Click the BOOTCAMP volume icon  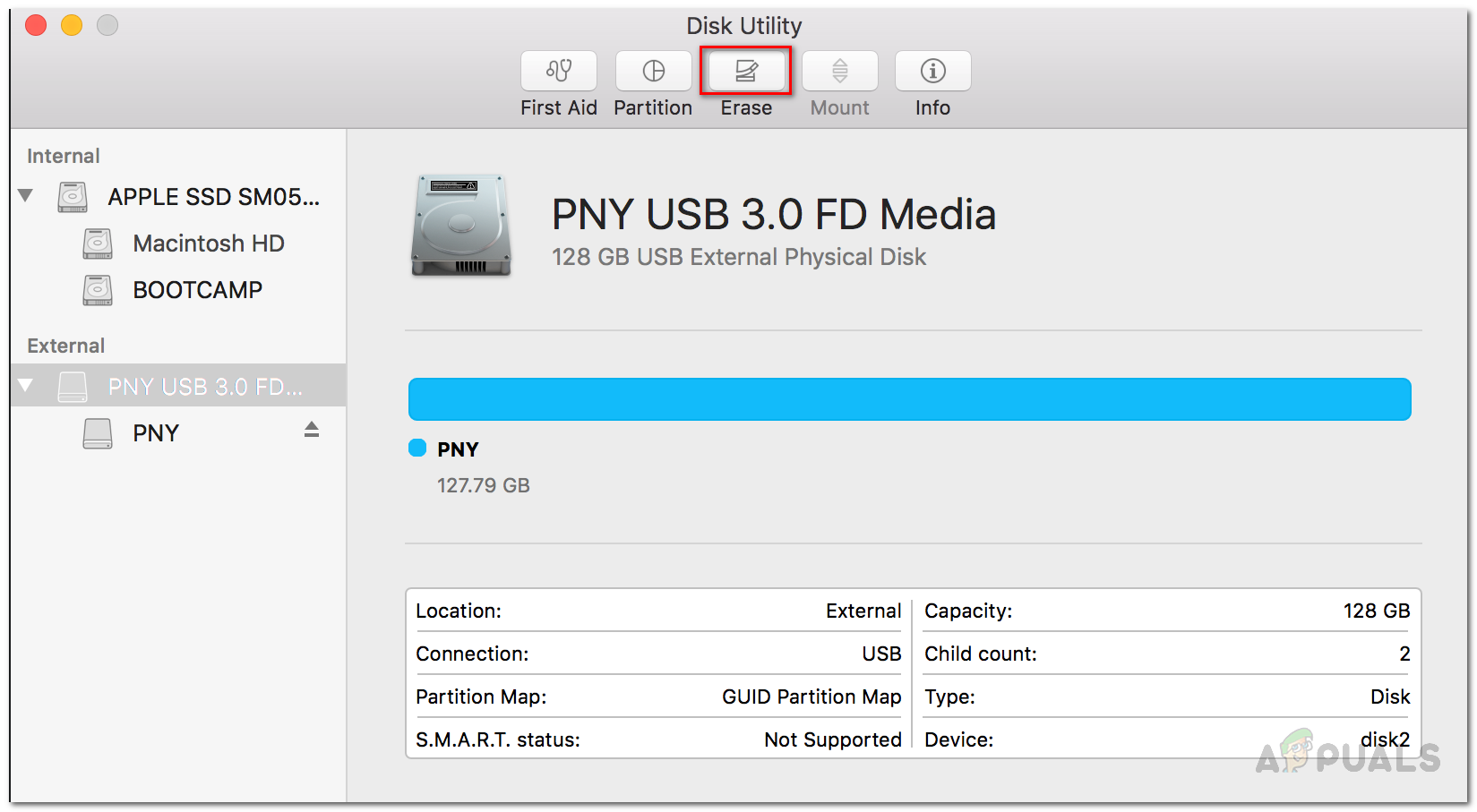(98, 290)
